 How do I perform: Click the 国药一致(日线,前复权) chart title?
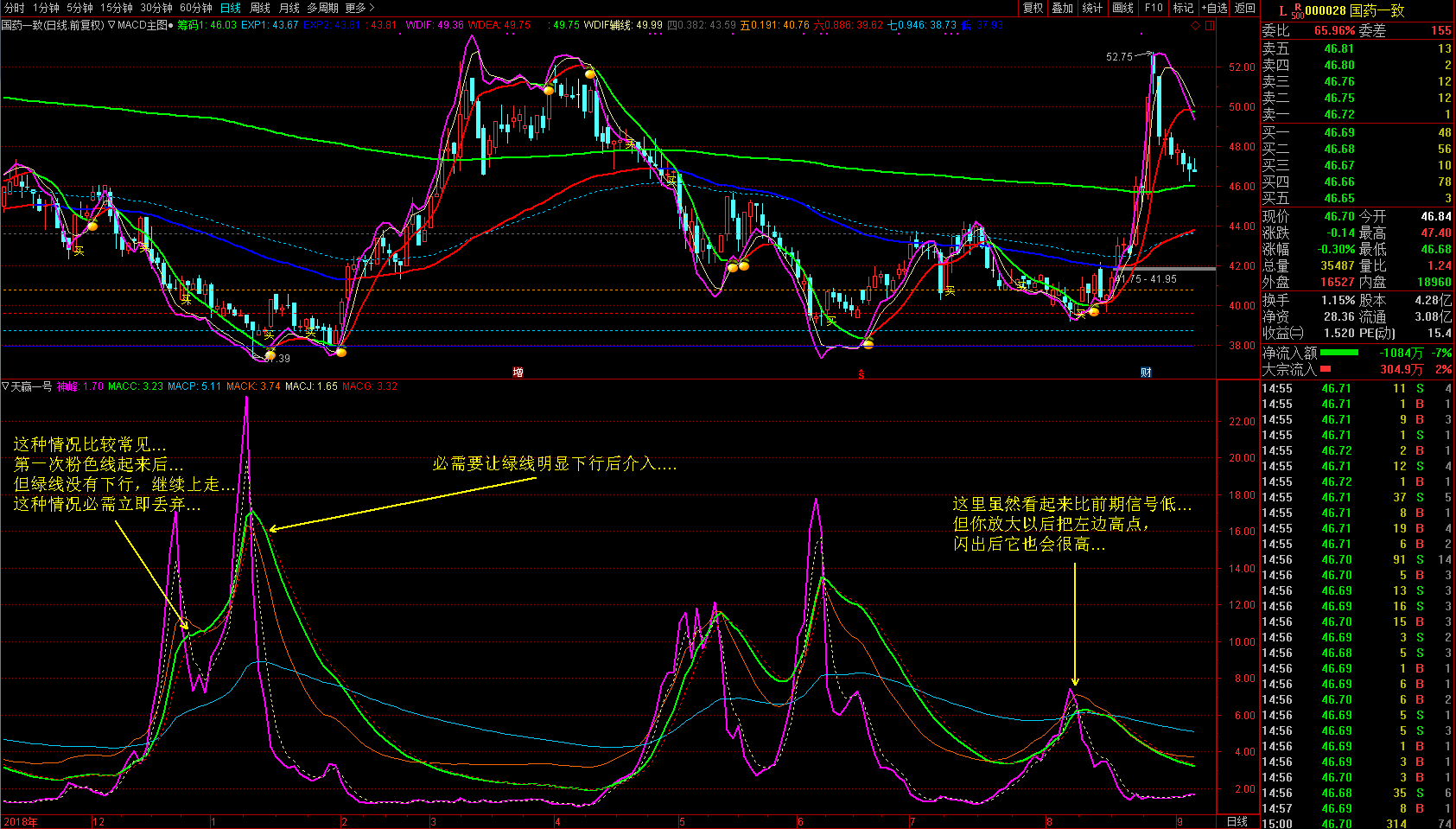tap(53, 25)
